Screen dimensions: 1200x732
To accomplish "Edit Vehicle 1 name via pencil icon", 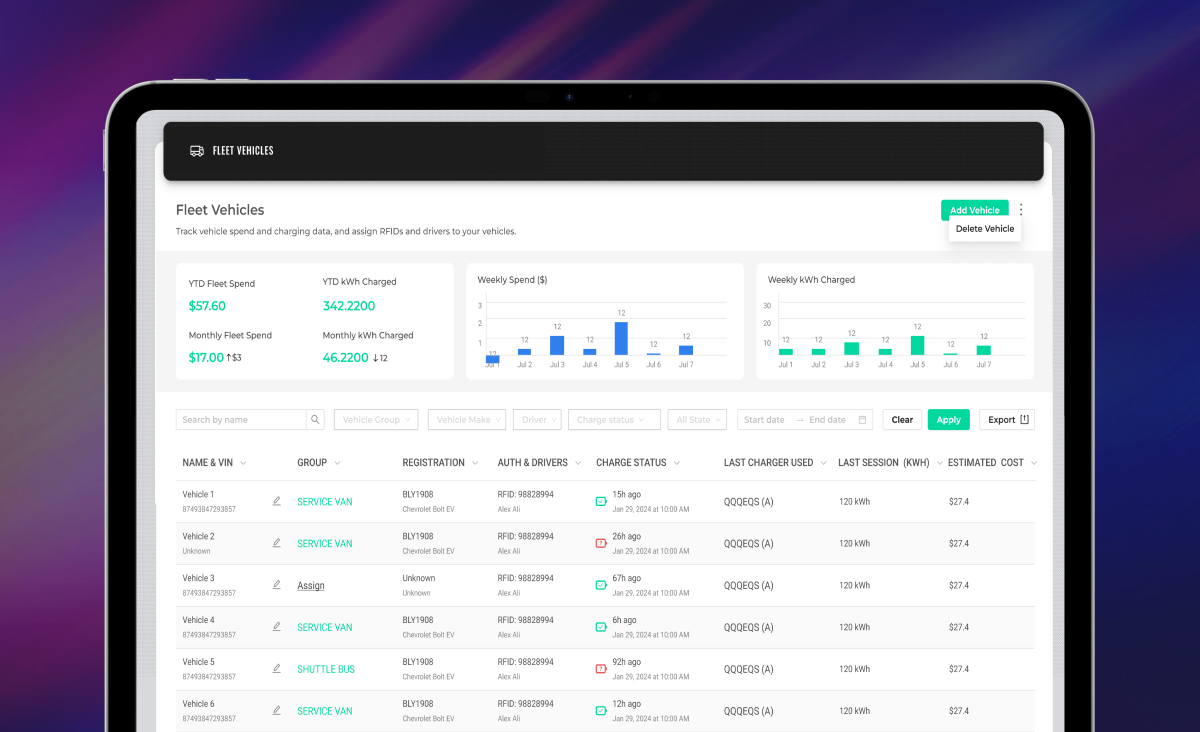I will (x=277, y=501).
